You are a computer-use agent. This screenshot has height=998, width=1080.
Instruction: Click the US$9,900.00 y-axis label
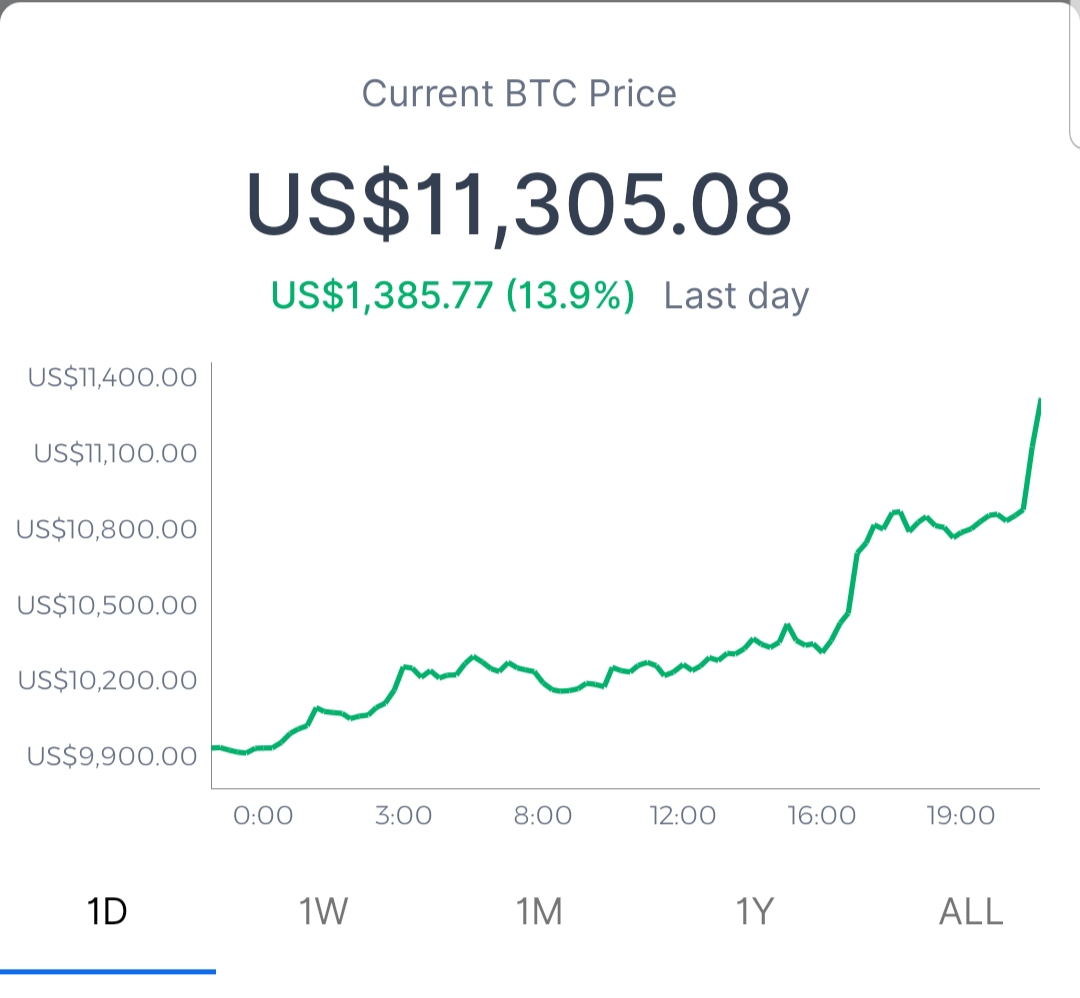coord(112,756)
